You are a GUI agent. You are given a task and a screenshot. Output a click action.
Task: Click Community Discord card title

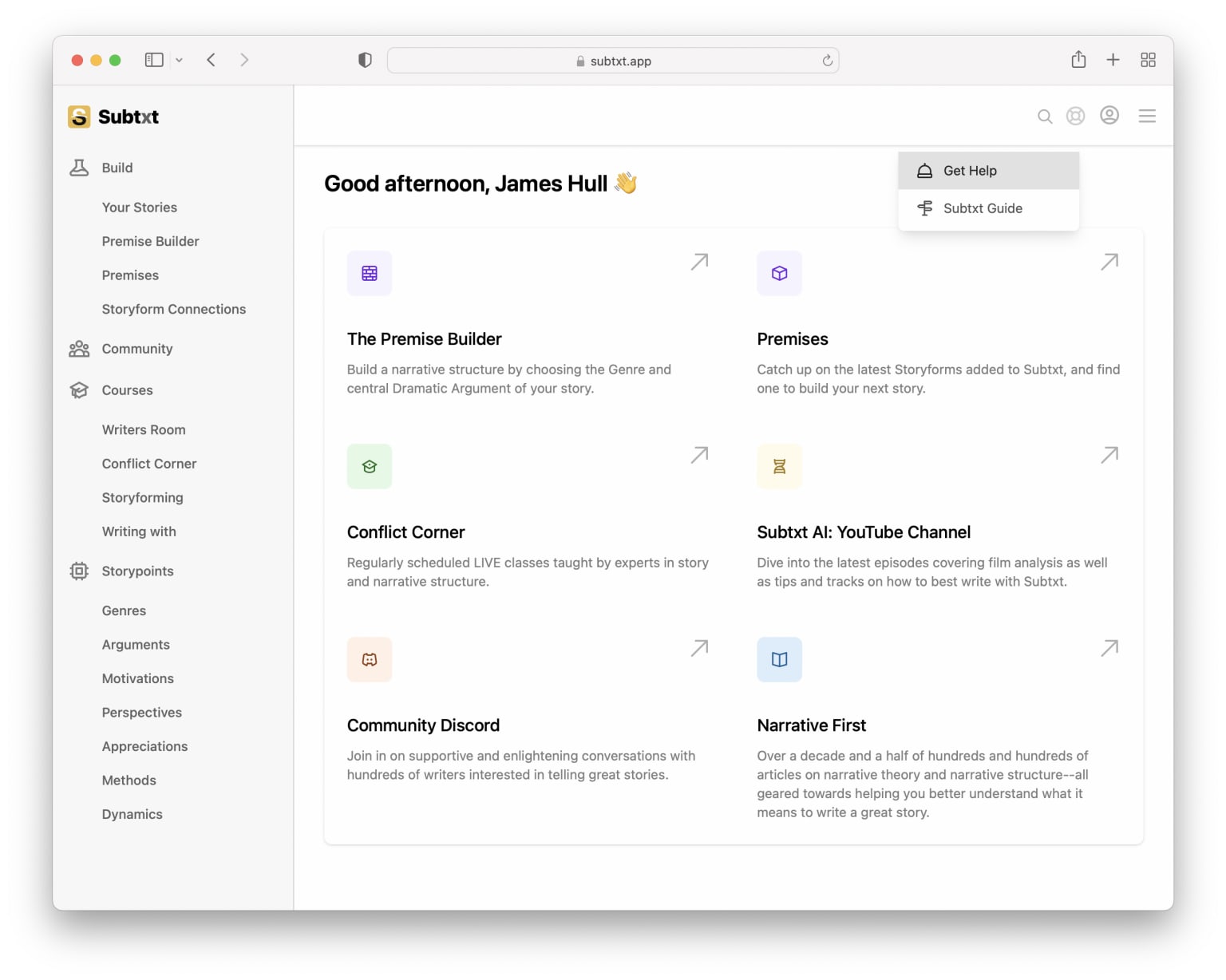tap(424, 725)
